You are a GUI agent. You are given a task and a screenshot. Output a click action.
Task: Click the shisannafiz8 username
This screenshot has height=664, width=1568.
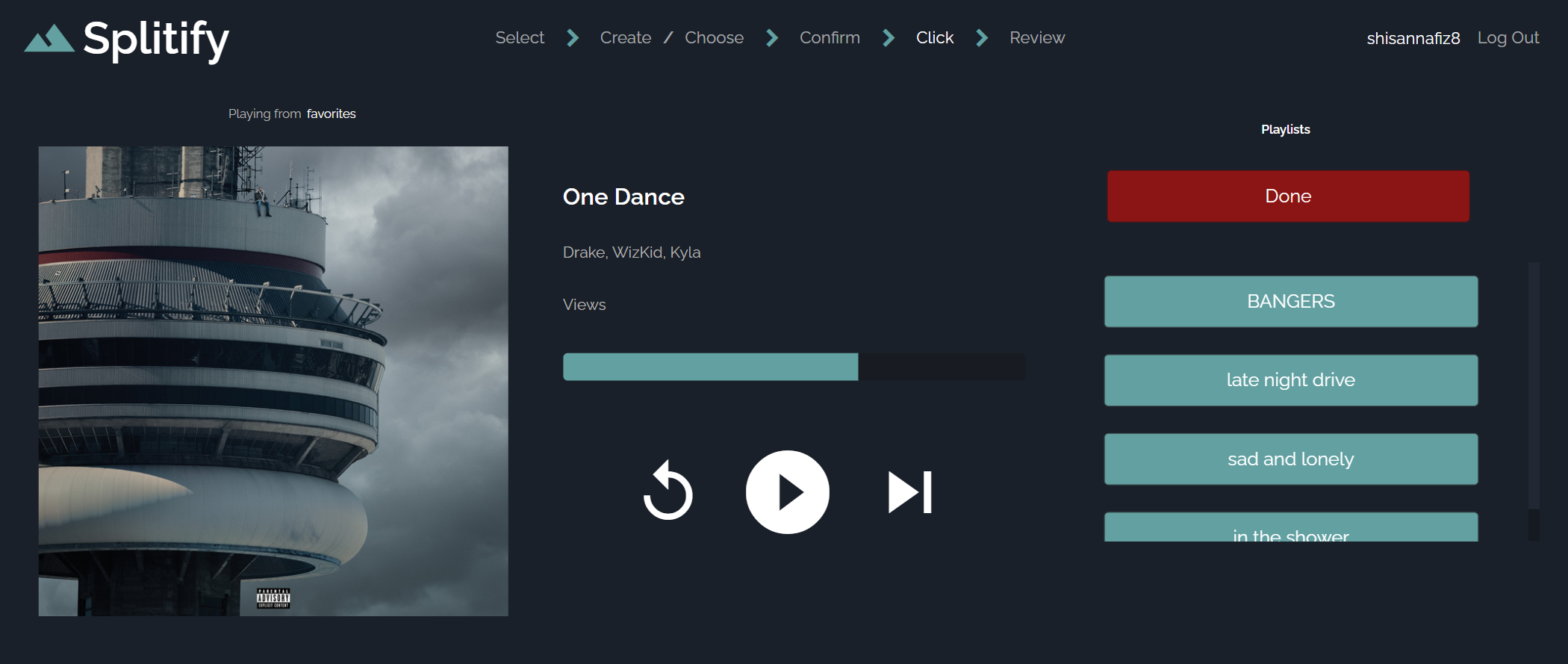click(1413, 38)
